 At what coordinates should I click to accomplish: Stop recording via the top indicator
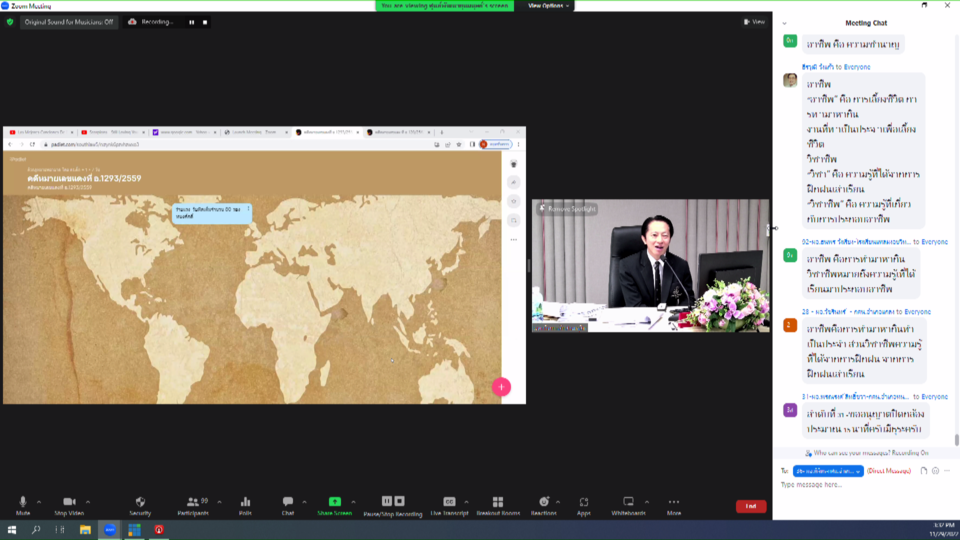click(x=205, y=23)
